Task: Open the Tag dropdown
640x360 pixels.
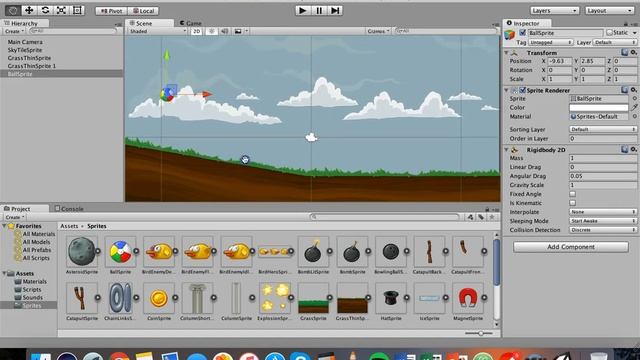Action: pyautogui.click(x=551, y=42)
